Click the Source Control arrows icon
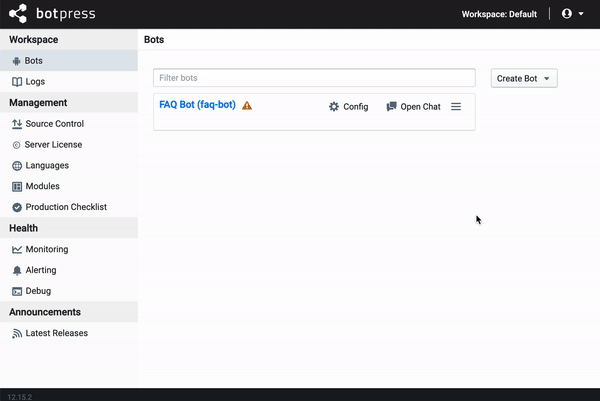Viewport: 600px width, 401px height. (x=17, y=124)
